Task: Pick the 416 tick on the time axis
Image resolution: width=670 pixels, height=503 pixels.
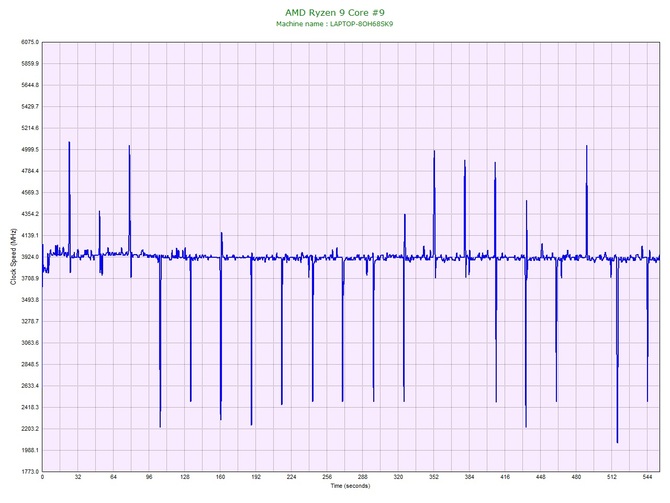Action: pos(505,477)
